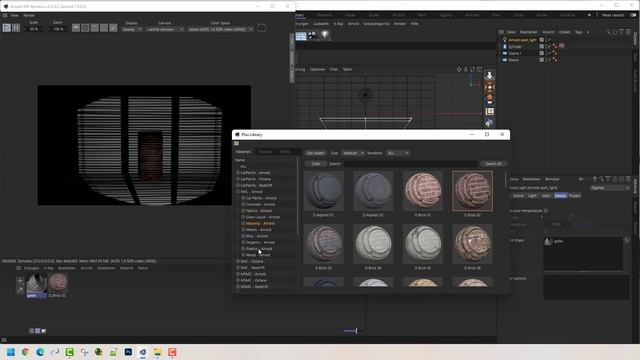
Task: Click the Zoom percentage field in the IPR window
Action: click(x=58, y=29)
